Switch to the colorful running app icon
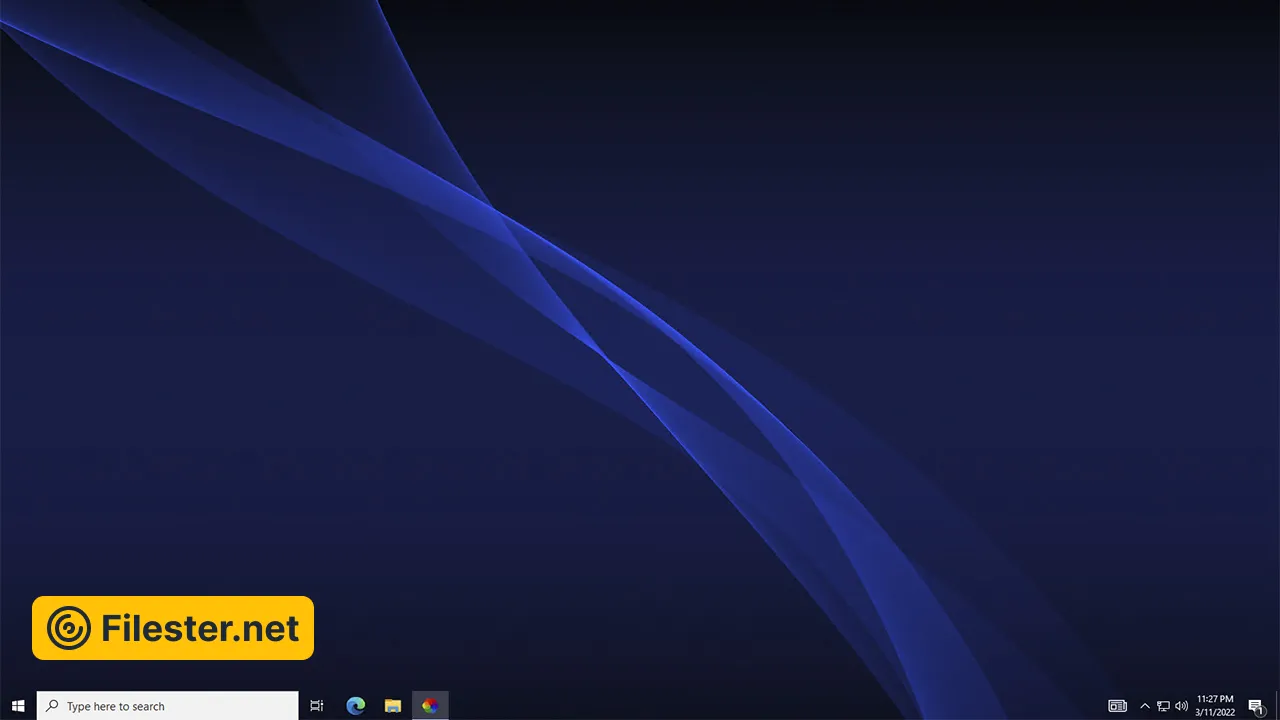The height and width of the screenshot is (720, 1280). (430, 706)
